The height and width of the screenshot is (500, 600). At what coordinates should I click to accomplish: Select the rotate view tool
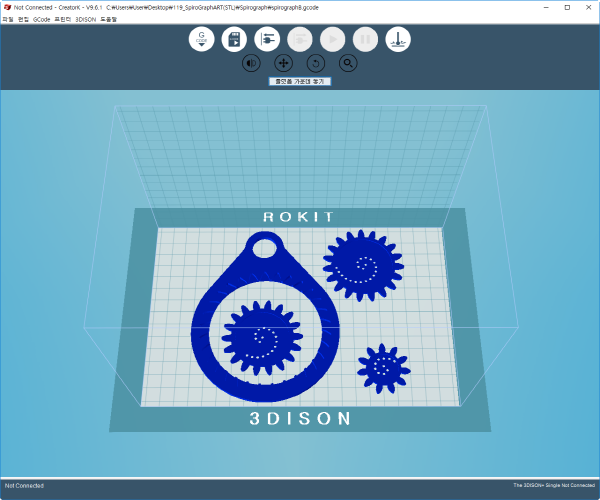click(x=316, y=63)
